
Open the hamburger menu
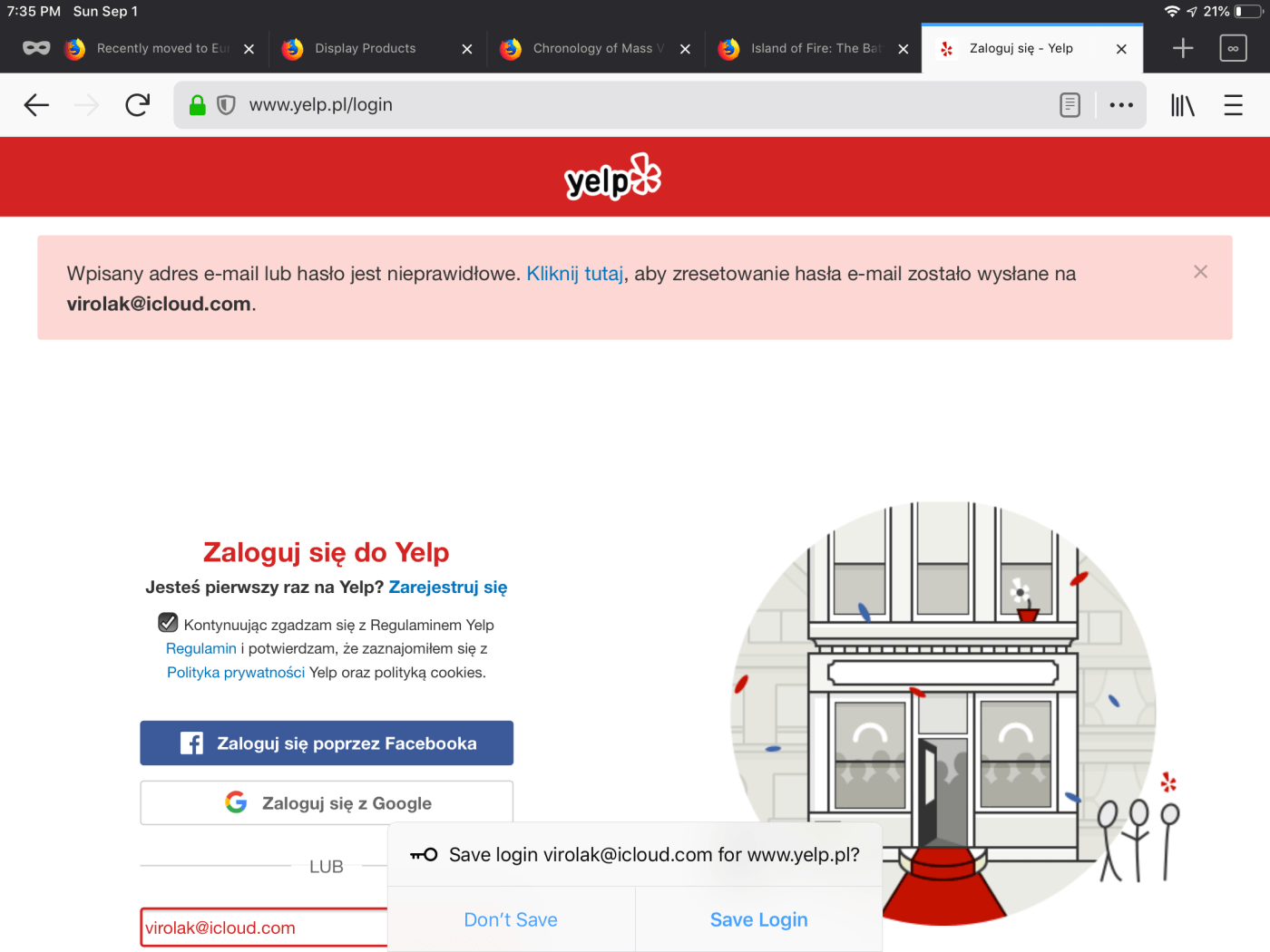click(1233, 105)
